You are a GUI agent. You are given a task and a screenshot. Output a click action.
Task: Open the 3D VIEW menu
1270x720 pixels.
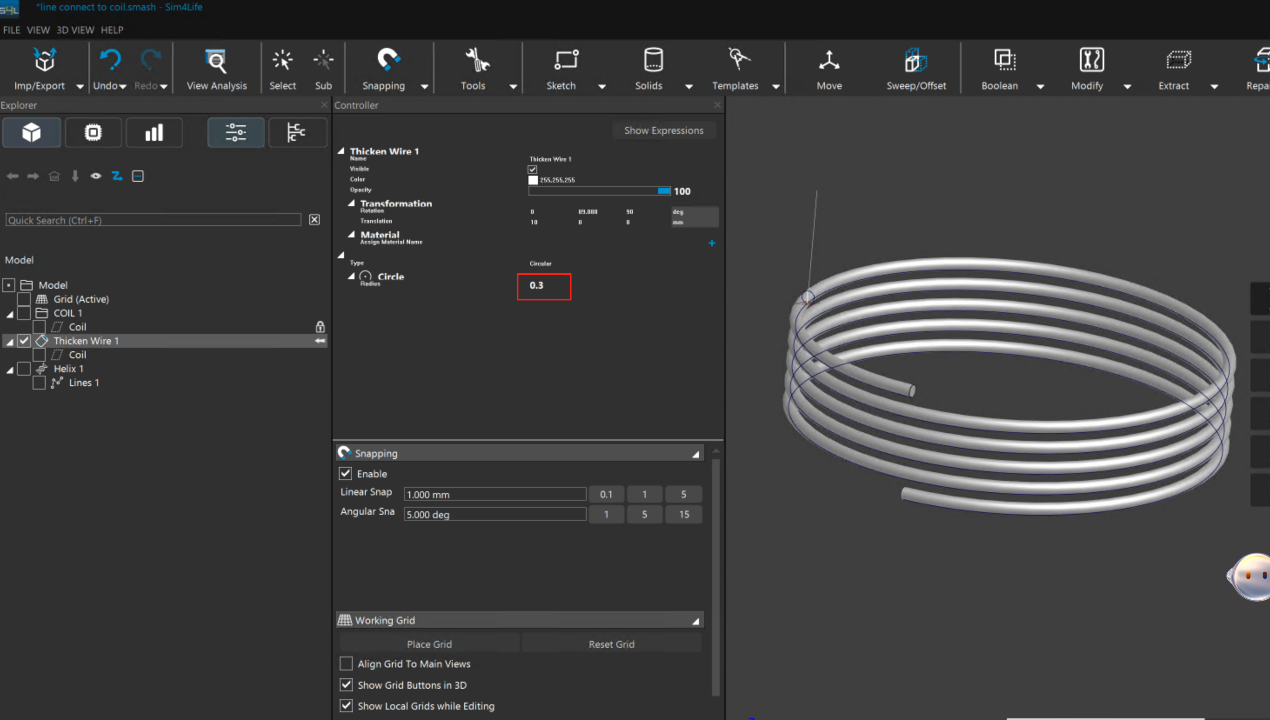[75, 30]
